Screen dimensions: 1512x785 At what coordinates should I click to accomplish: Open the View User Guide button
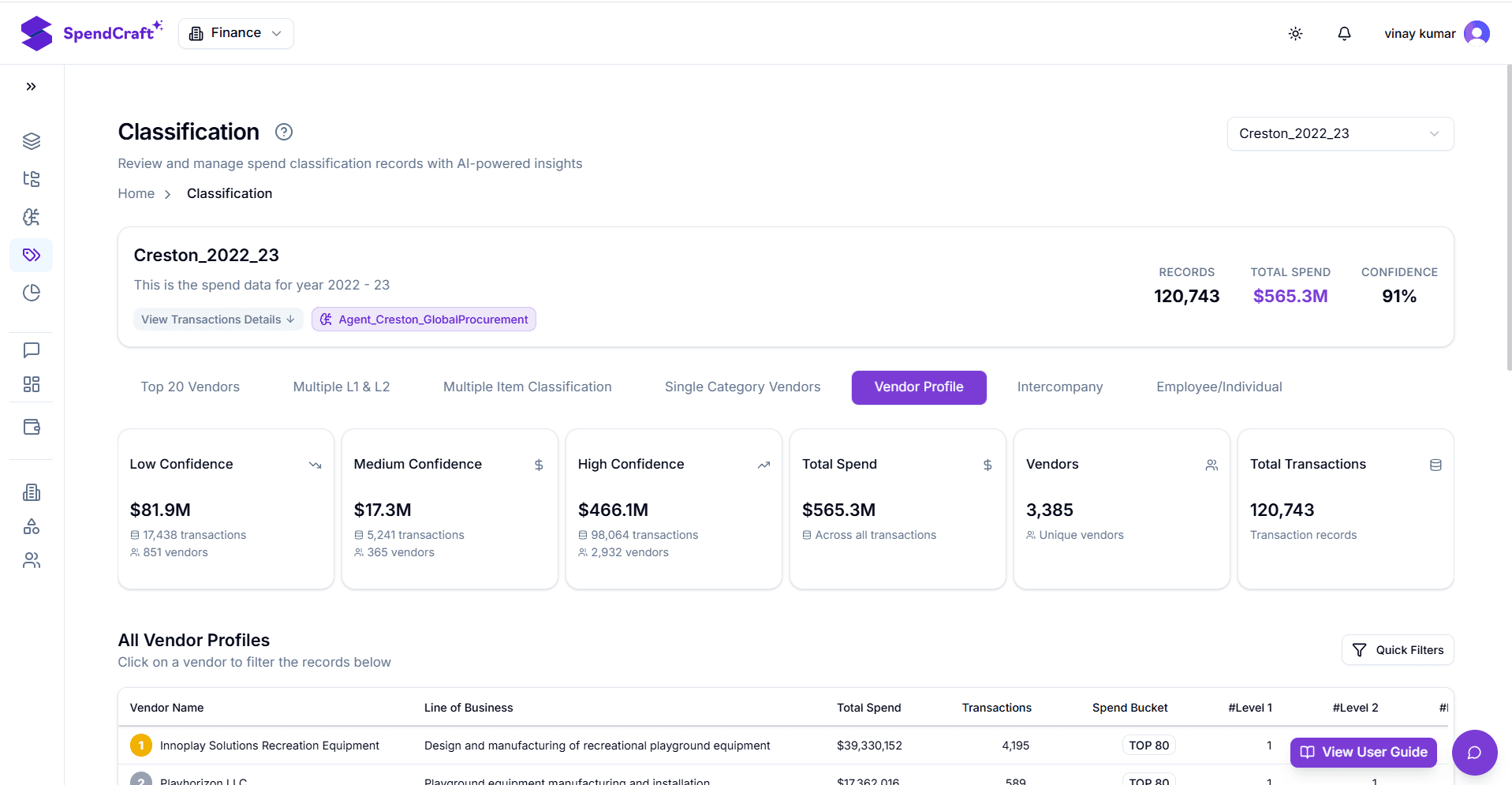coord(1363,752)
